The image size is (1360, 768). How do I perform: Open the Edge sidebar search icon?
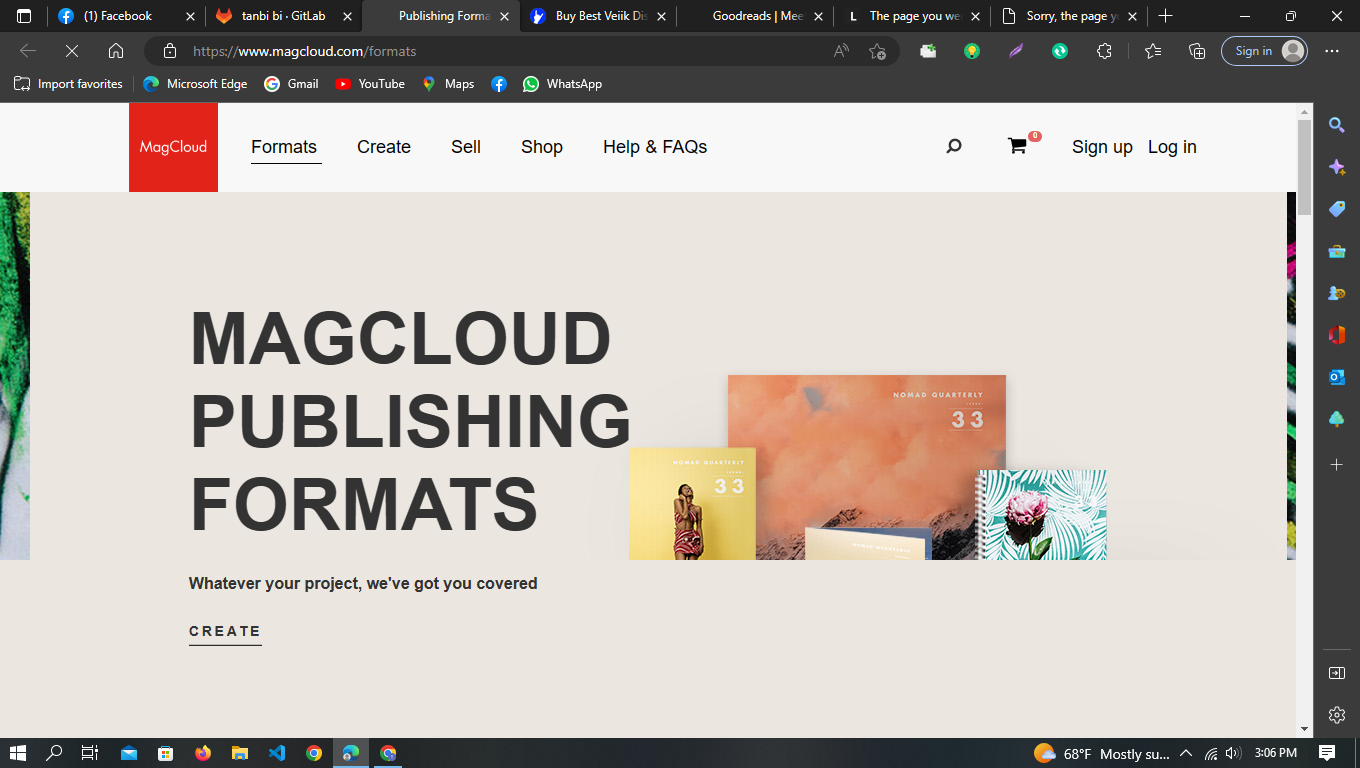(x=1336, y=125)
